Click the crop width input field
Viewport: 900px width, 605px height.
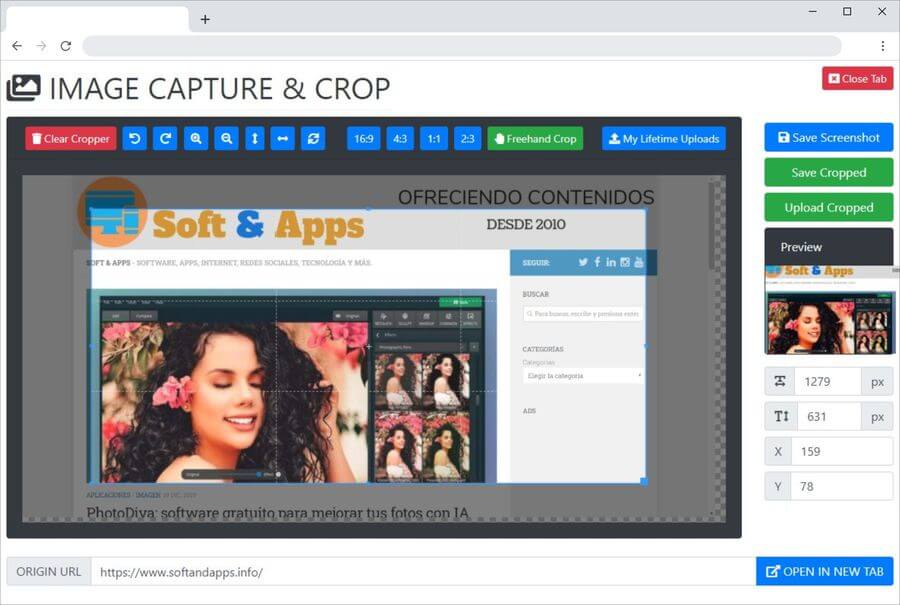pos(827,382)
